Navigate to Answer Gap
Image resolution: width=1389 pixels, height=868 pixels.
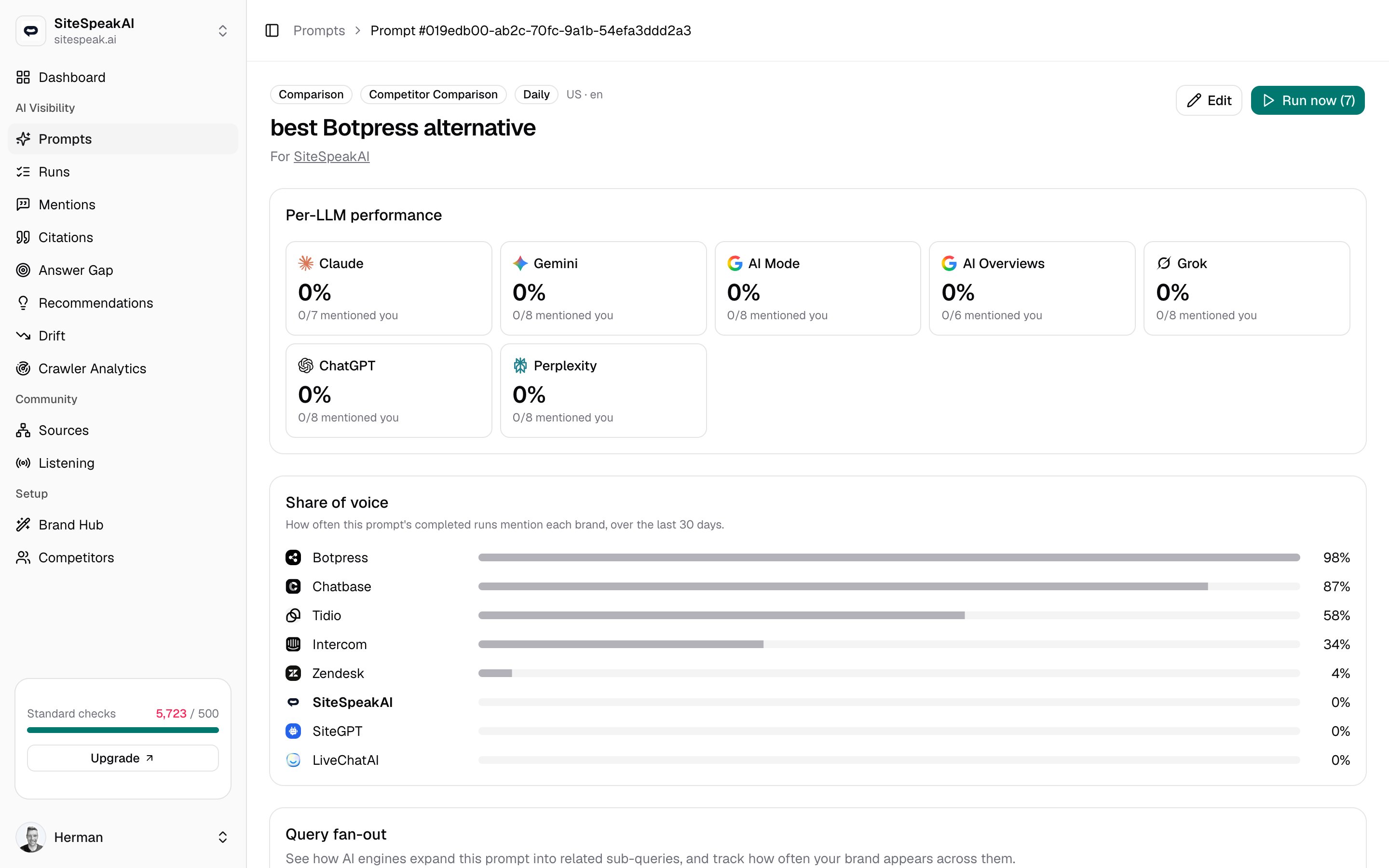pyautogui.click(x=123, y=270)
